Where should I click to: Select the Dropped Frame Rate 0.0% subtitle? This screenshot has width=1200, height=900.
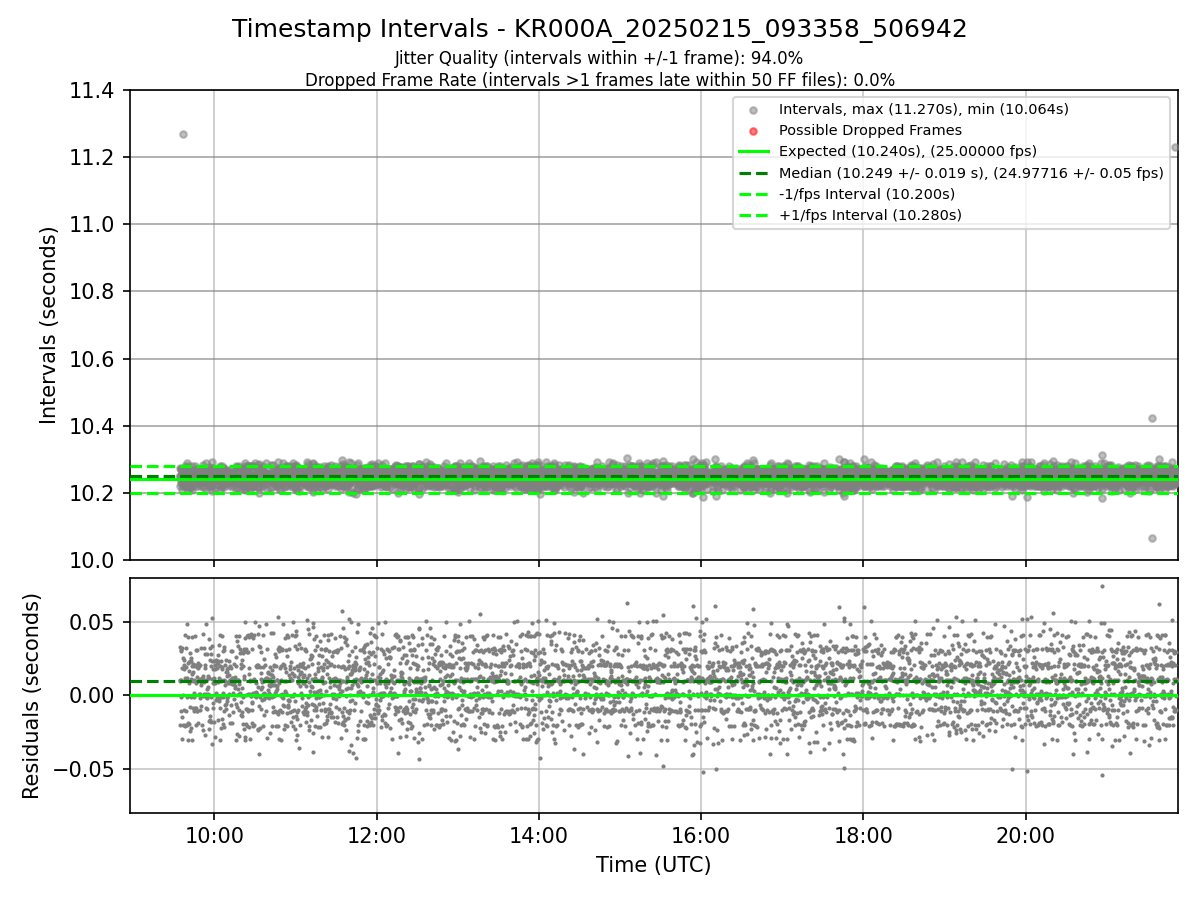599,80
